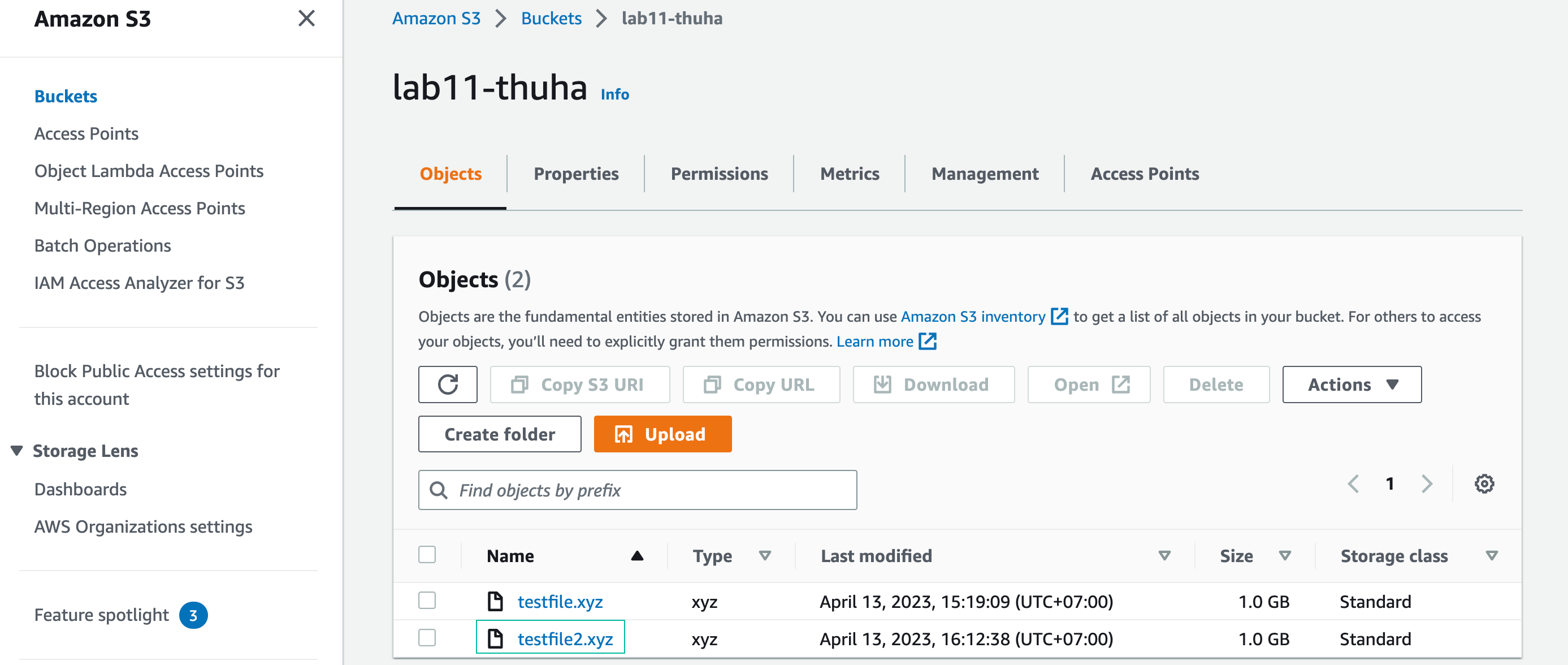Go to next page arrow
Image resolution: width=1568 pixels, height=665 pixels.
click(x=1426, y=483)
